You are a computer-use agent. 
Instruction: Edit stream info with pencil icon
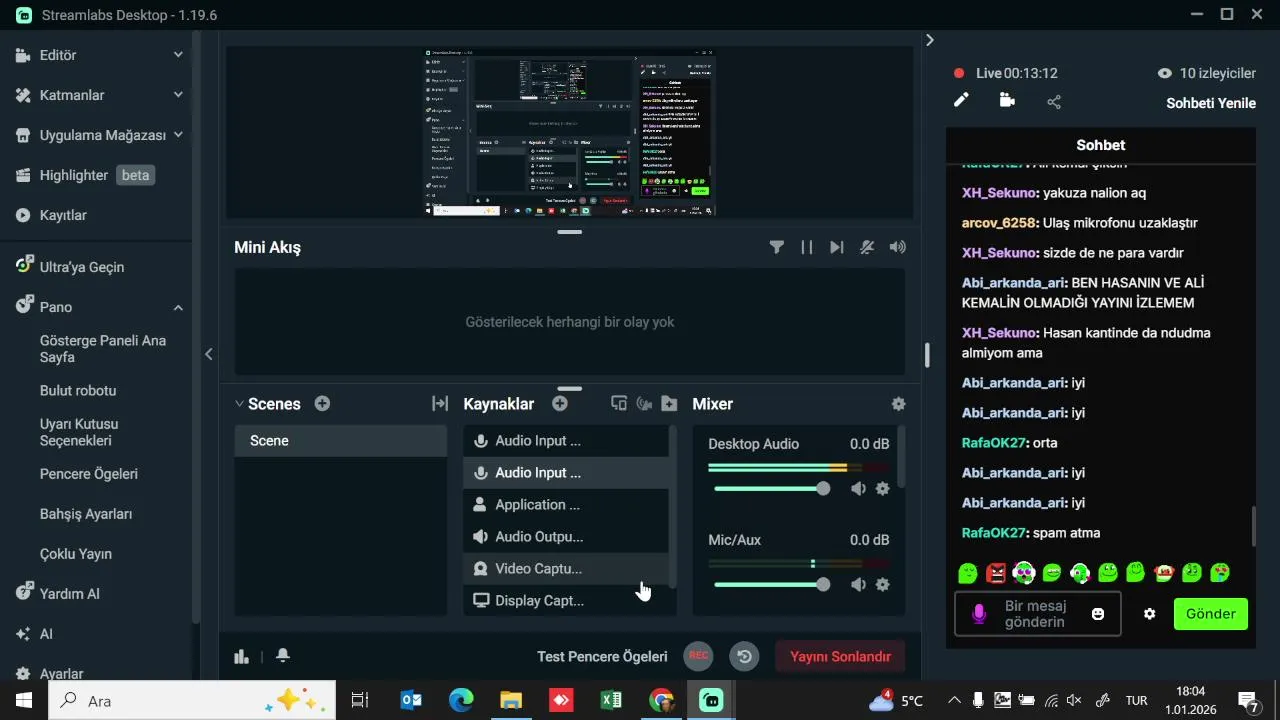point(961,100)
